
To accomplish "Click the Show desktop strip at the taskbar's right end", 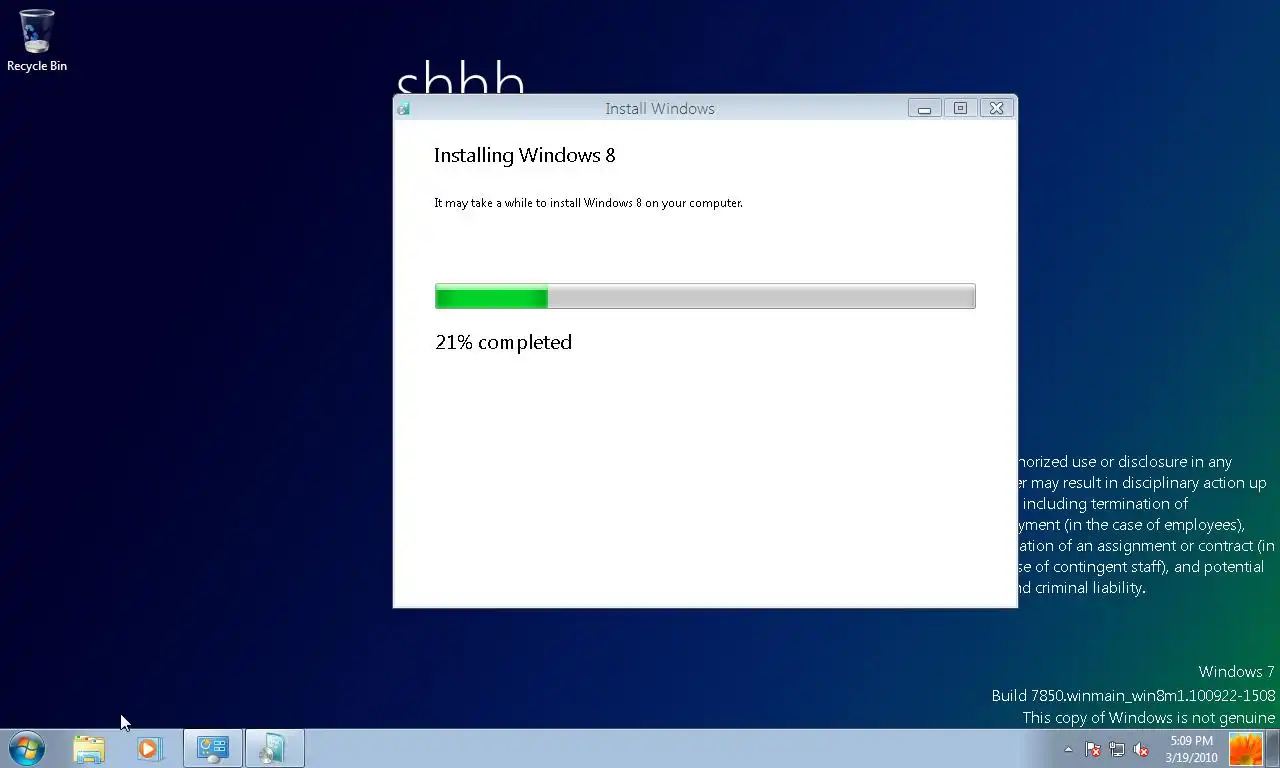I will pyautogui.click(x=1273, y=749).
